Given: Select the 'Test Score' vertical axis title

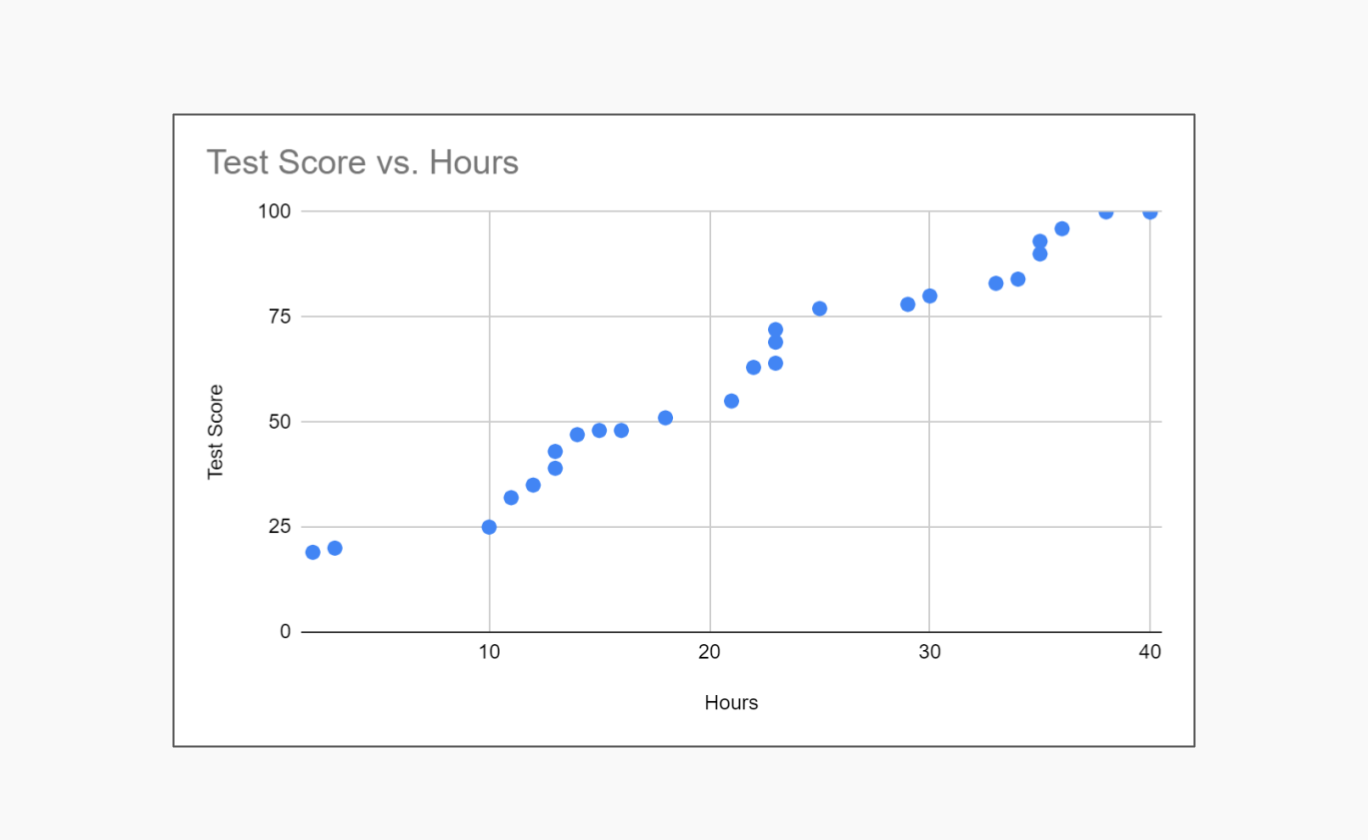Looking at the screenshot, I should (x=215, y=432).
